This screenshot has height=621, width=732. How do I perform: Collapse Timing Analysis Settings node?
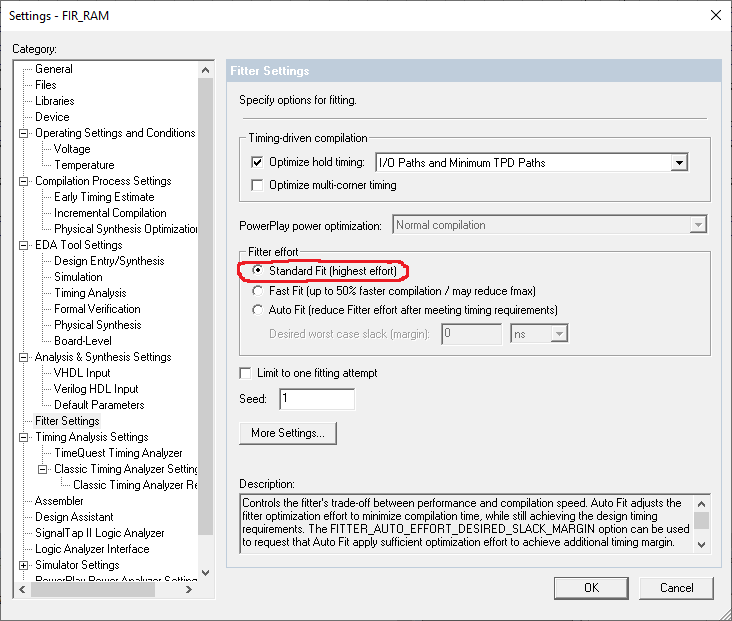[x=23, y=438]
